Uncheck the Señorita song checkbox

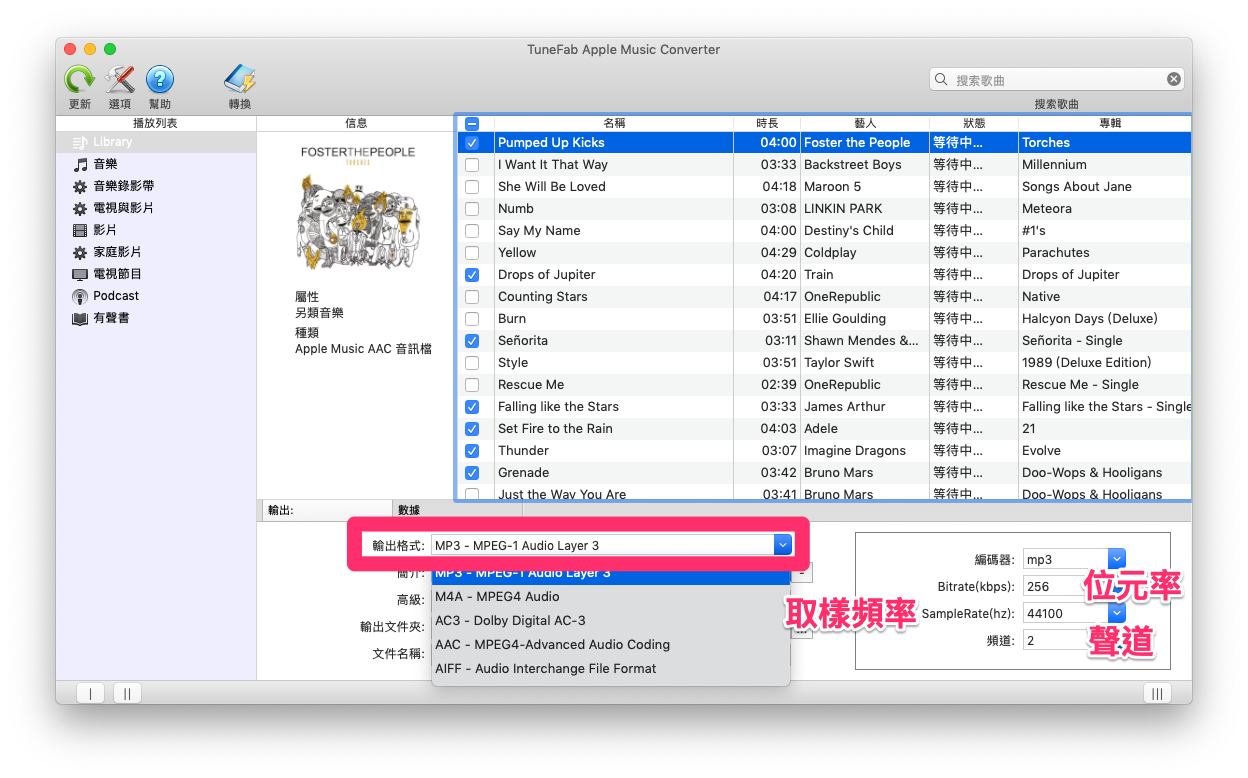point(473,341)
